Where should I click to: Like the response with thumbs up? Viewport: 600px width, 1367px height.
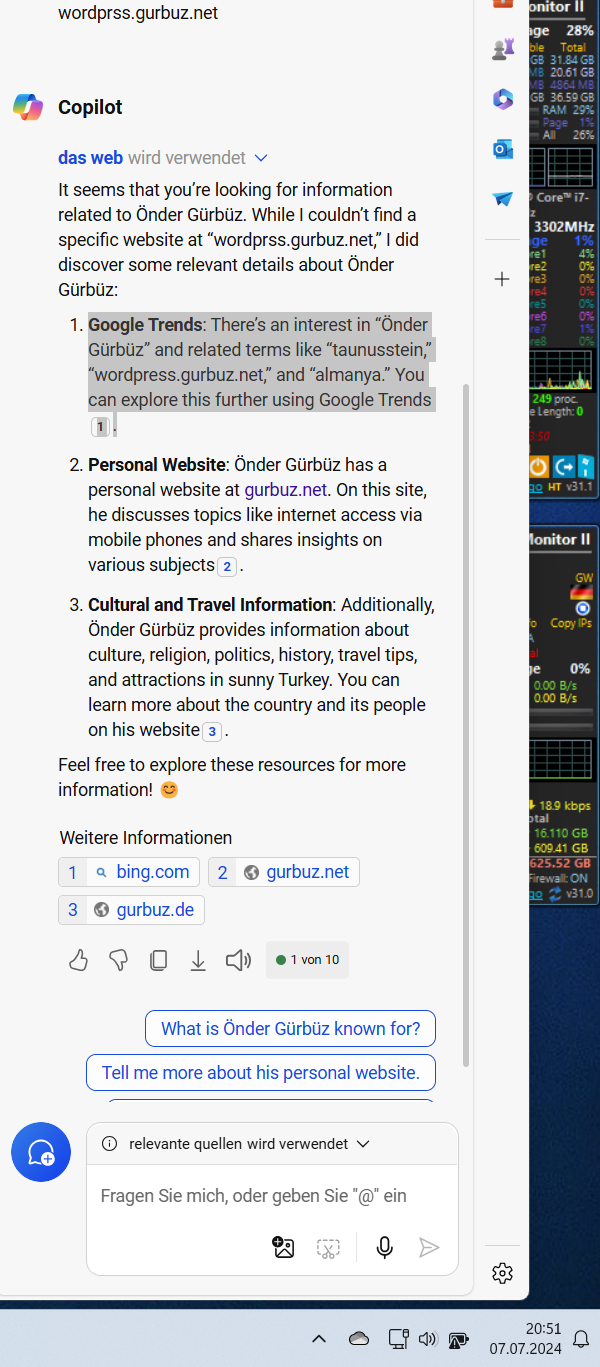click(79, 961)
